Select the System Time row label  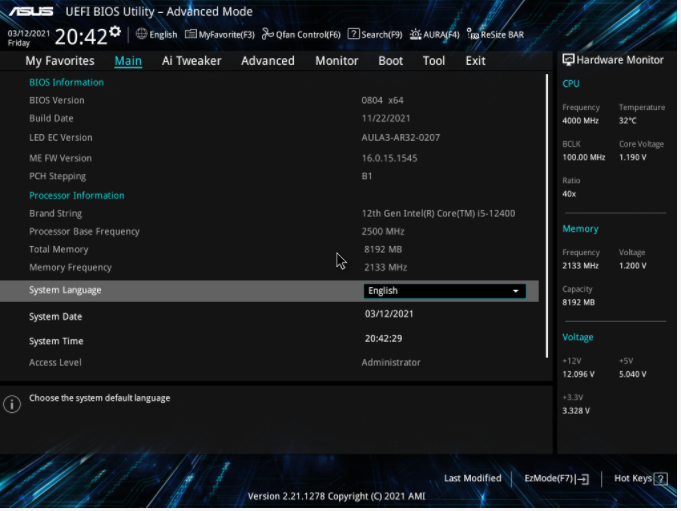pos(56,341)
